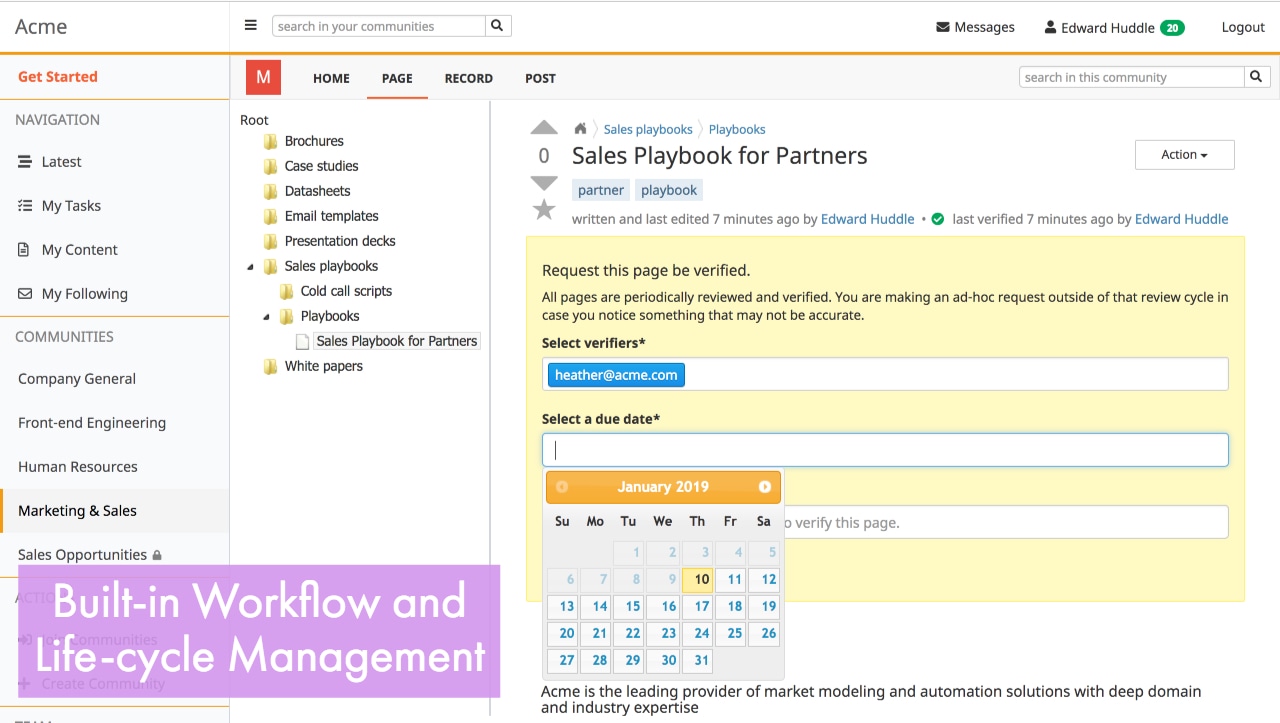
Task: Go to previous month in calendar
Action: (x=562, y=487)
